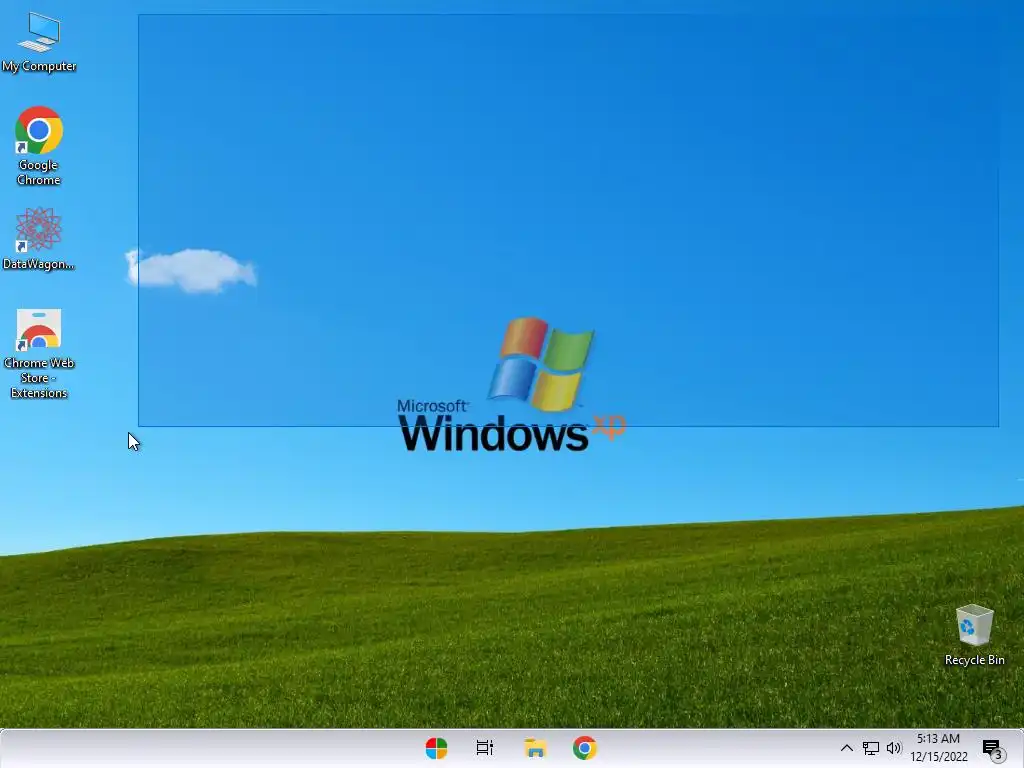
Task: Open Task View in the taskbar
Action: coord(485,748)
